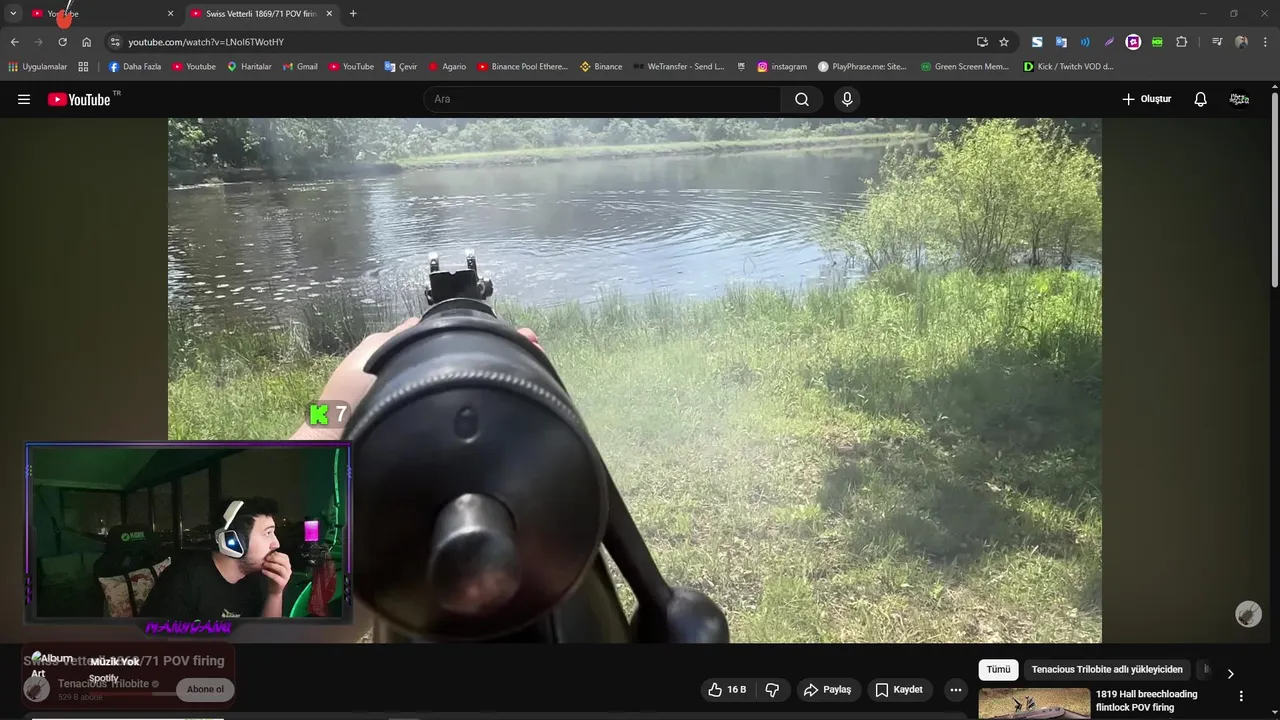Click the Kaydet save button
The image size is (1280, 720).
click(x=899, y=690)
